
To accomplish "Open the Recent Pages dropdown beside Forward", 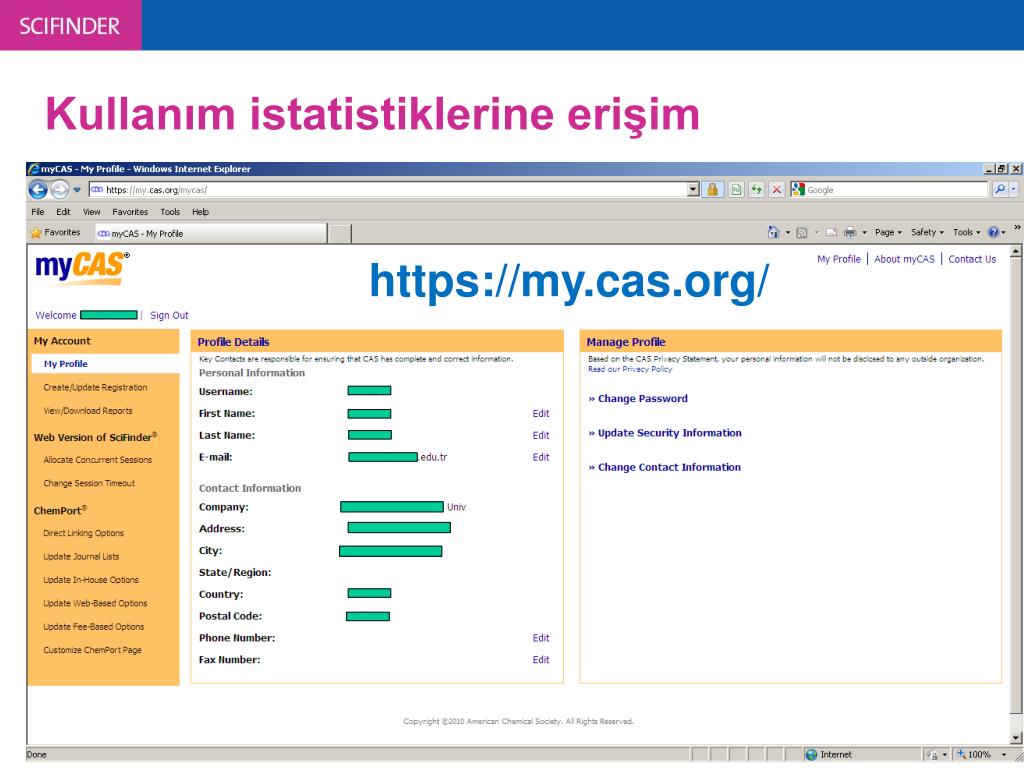I will point(77,190).
